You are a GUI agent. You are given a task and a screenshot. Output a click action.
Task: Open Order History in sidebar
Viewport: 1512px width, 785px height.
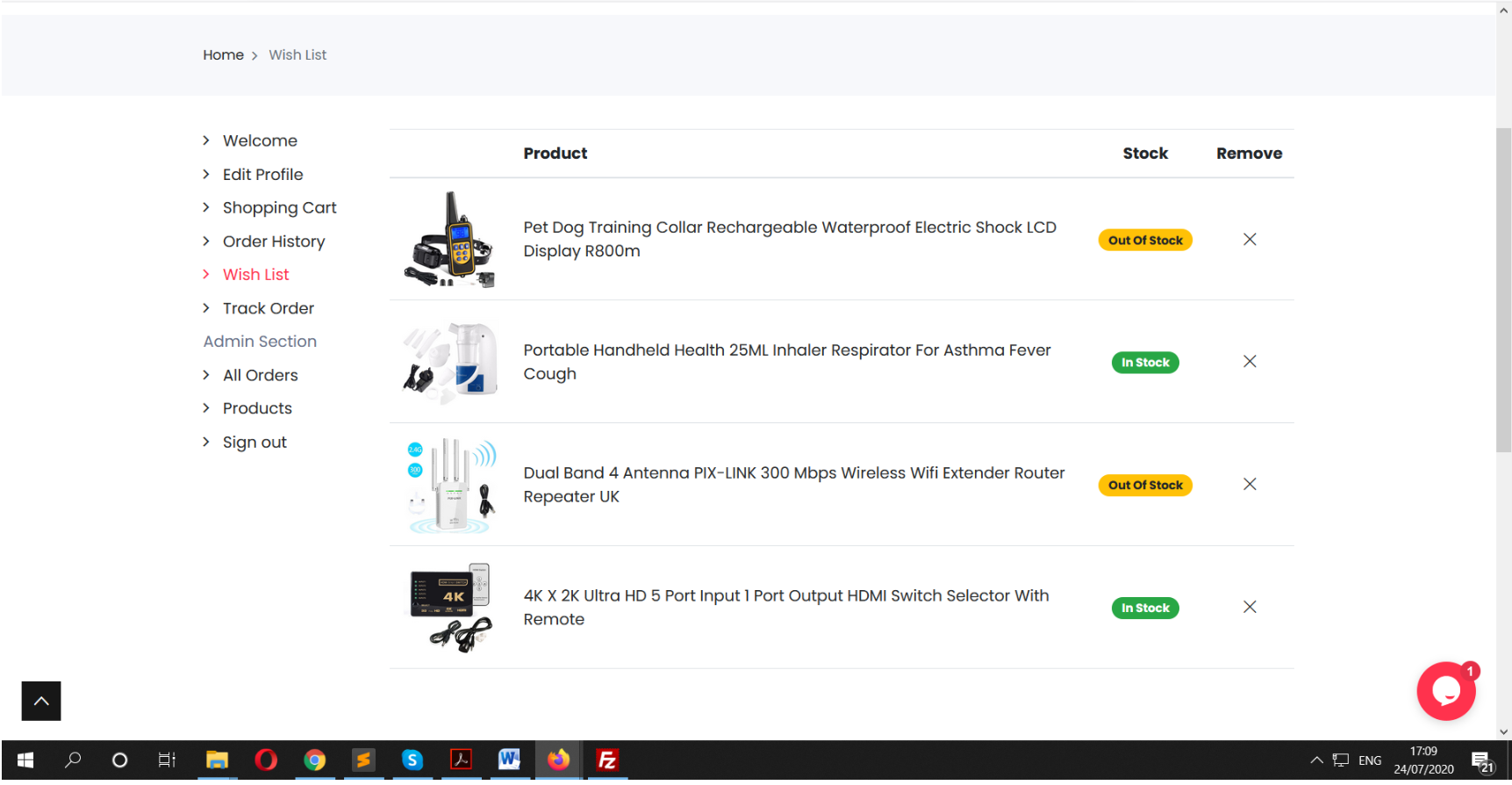(273, 241)
